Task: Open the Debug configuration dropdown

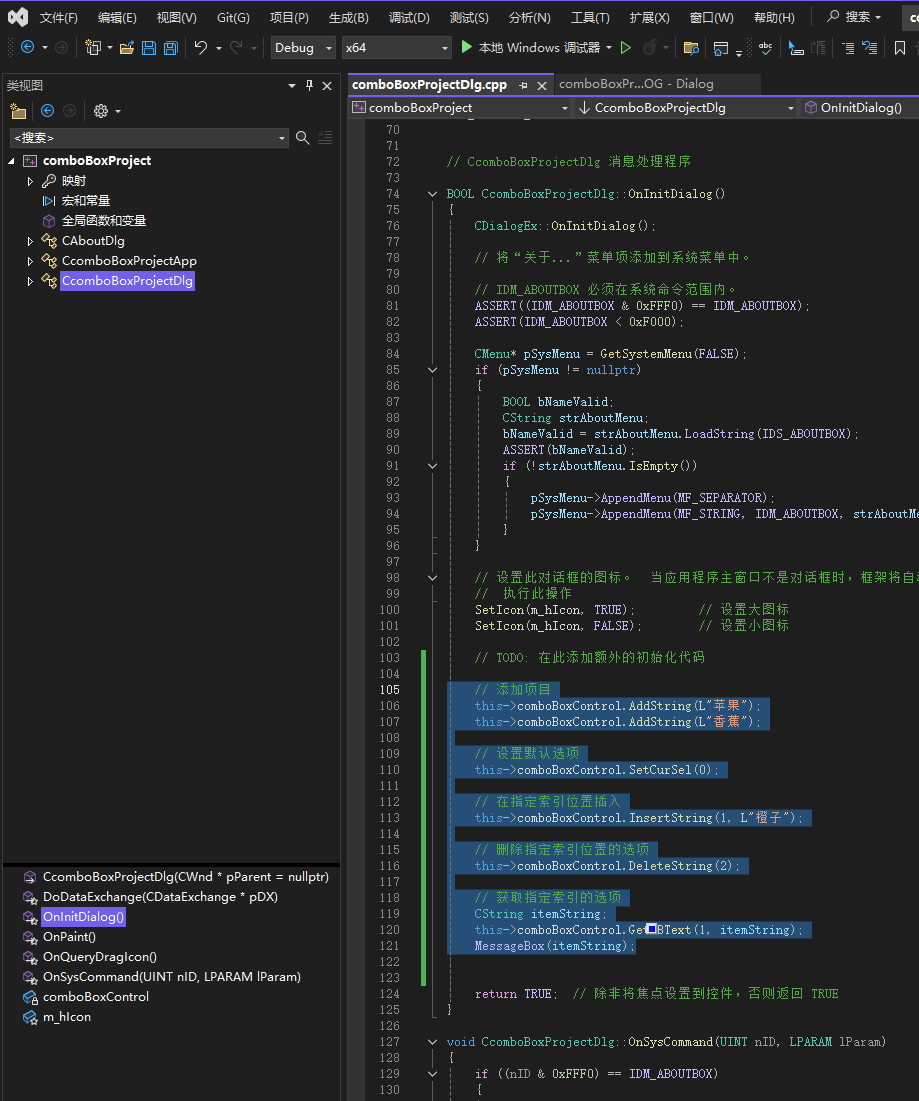Action: point(304,48)
